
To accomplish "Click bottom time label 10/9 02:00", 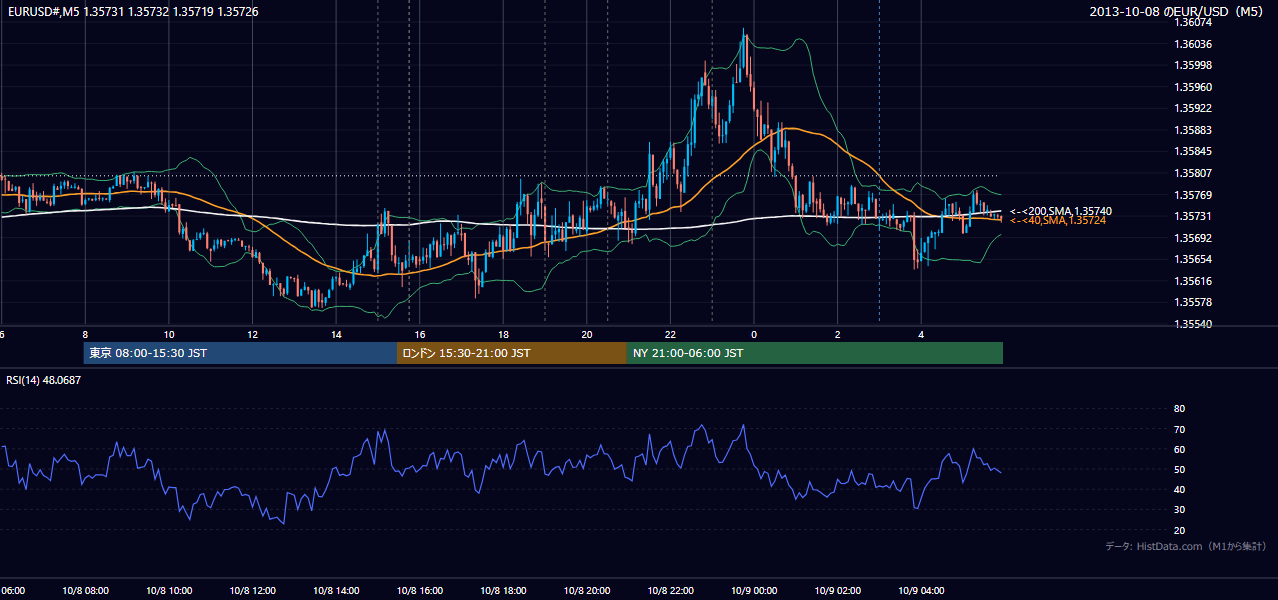I will [838, 591].
